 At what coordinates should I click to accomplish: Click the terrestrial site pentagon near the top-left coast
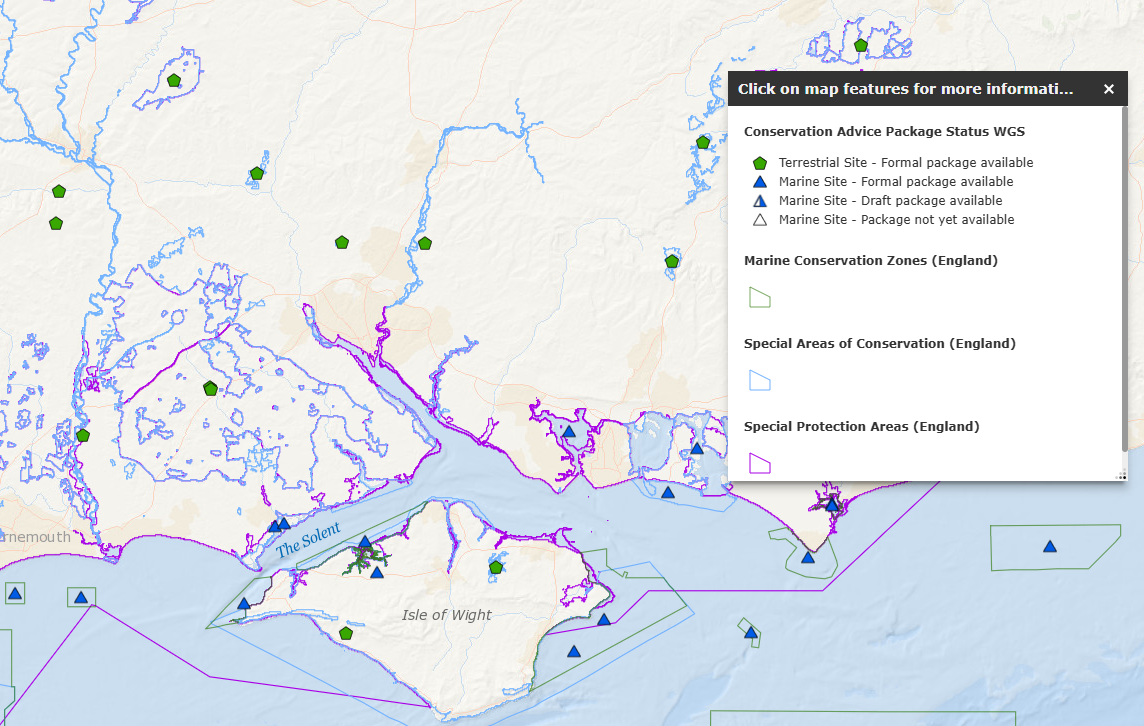click(x=58, y=190)
